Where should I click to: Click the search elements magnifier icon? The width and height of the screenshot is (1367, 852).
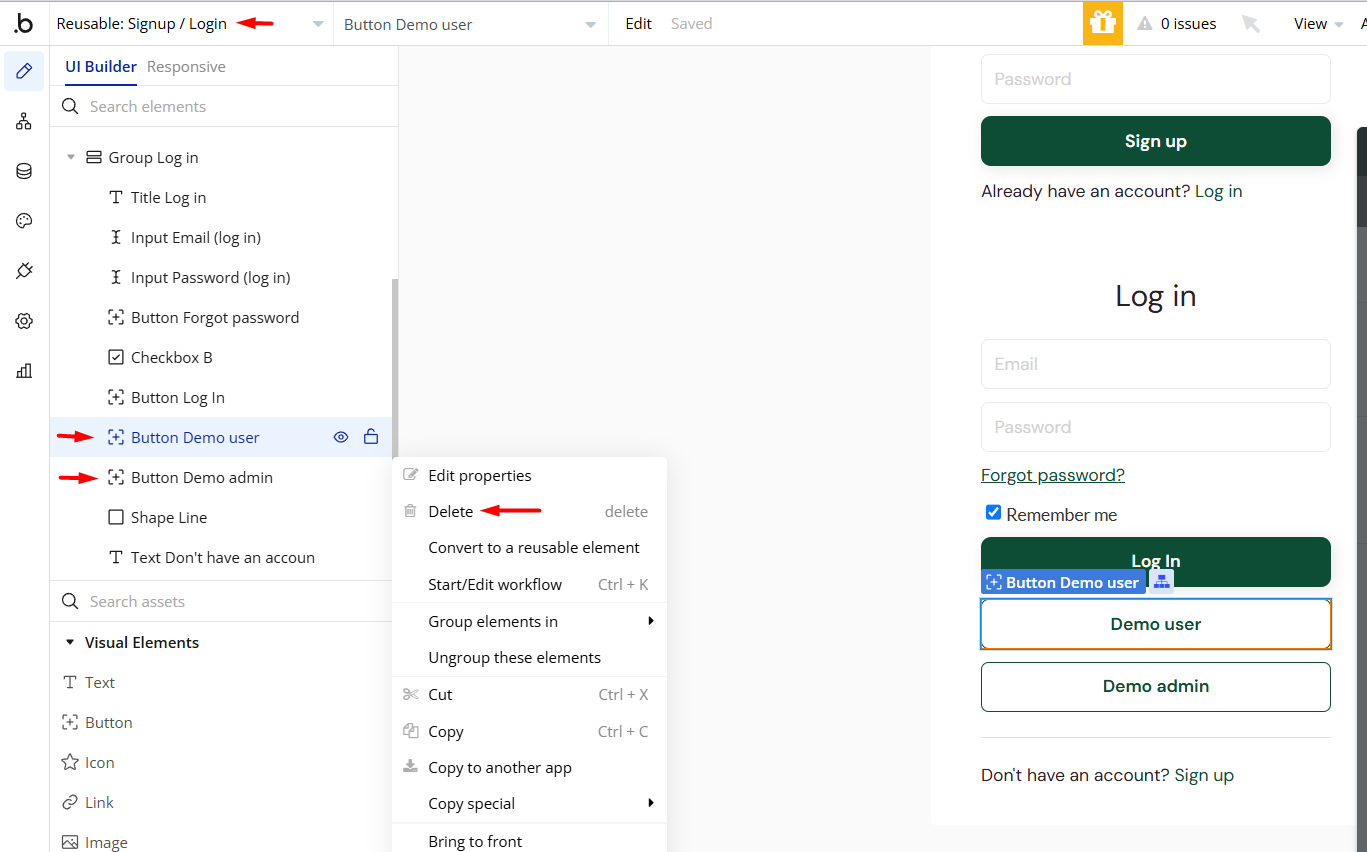point(70,106)
